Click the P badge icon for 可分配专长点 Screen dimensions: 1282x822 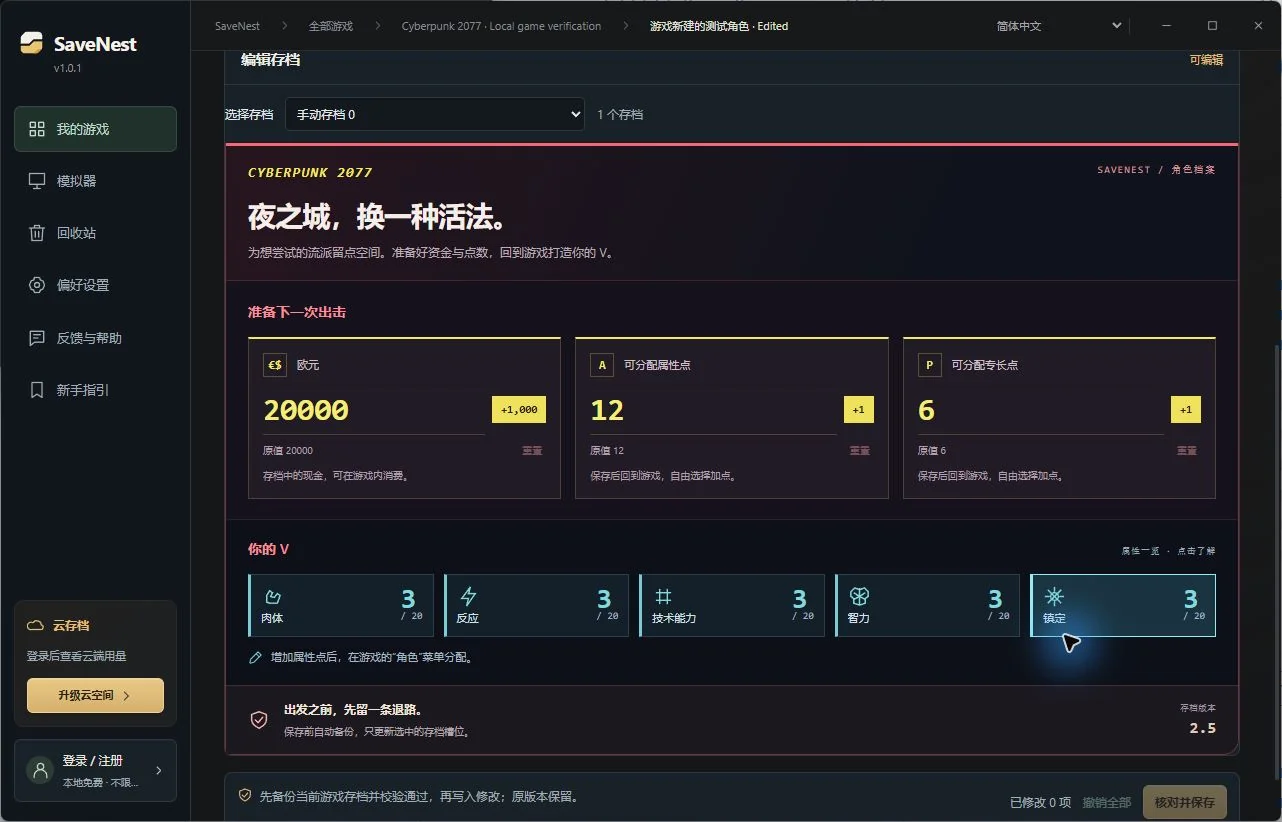click(929, 365)
